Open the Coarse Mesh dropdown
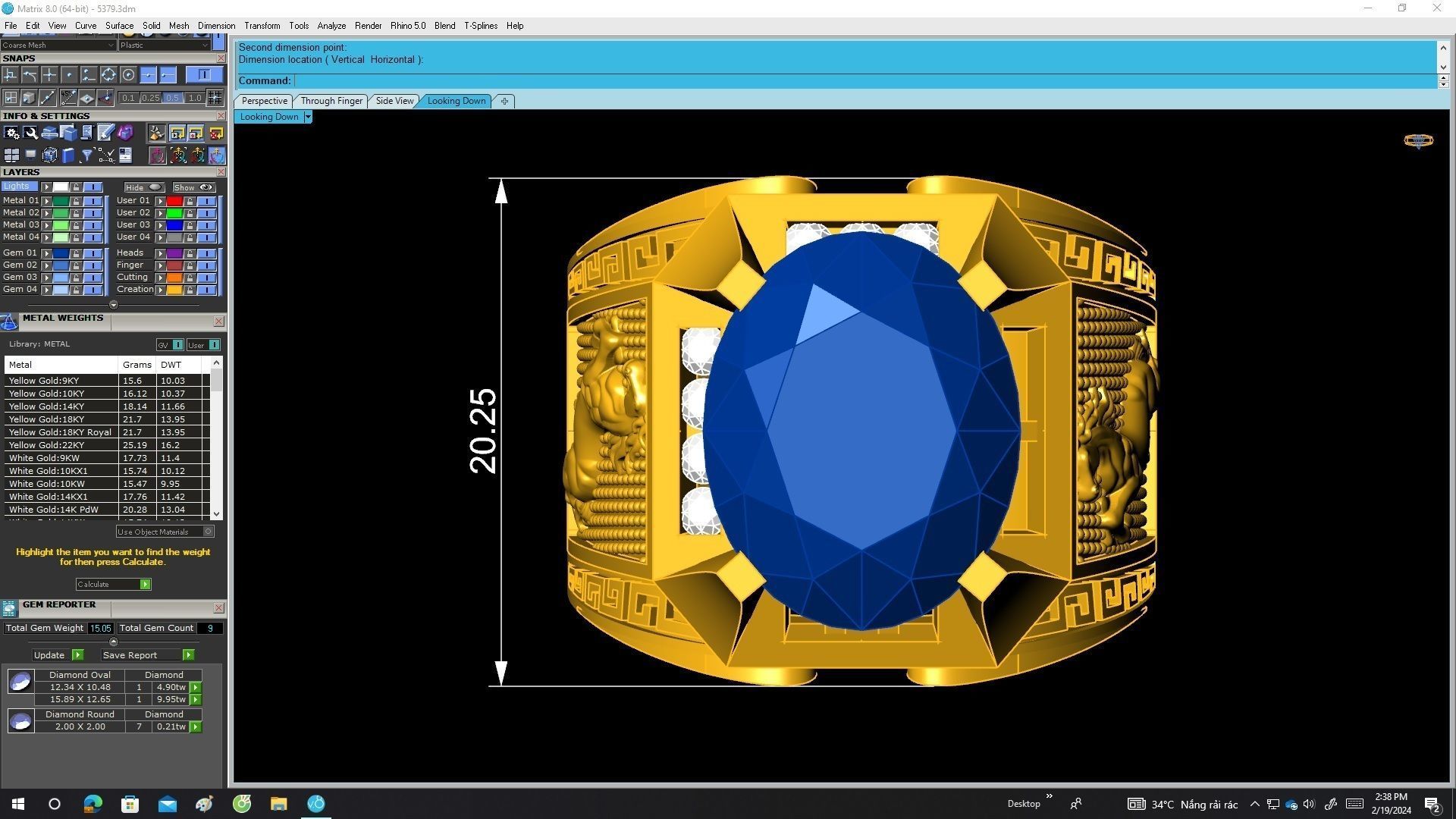This screenshot has width=1456, height=819. (x=58, y=45)
